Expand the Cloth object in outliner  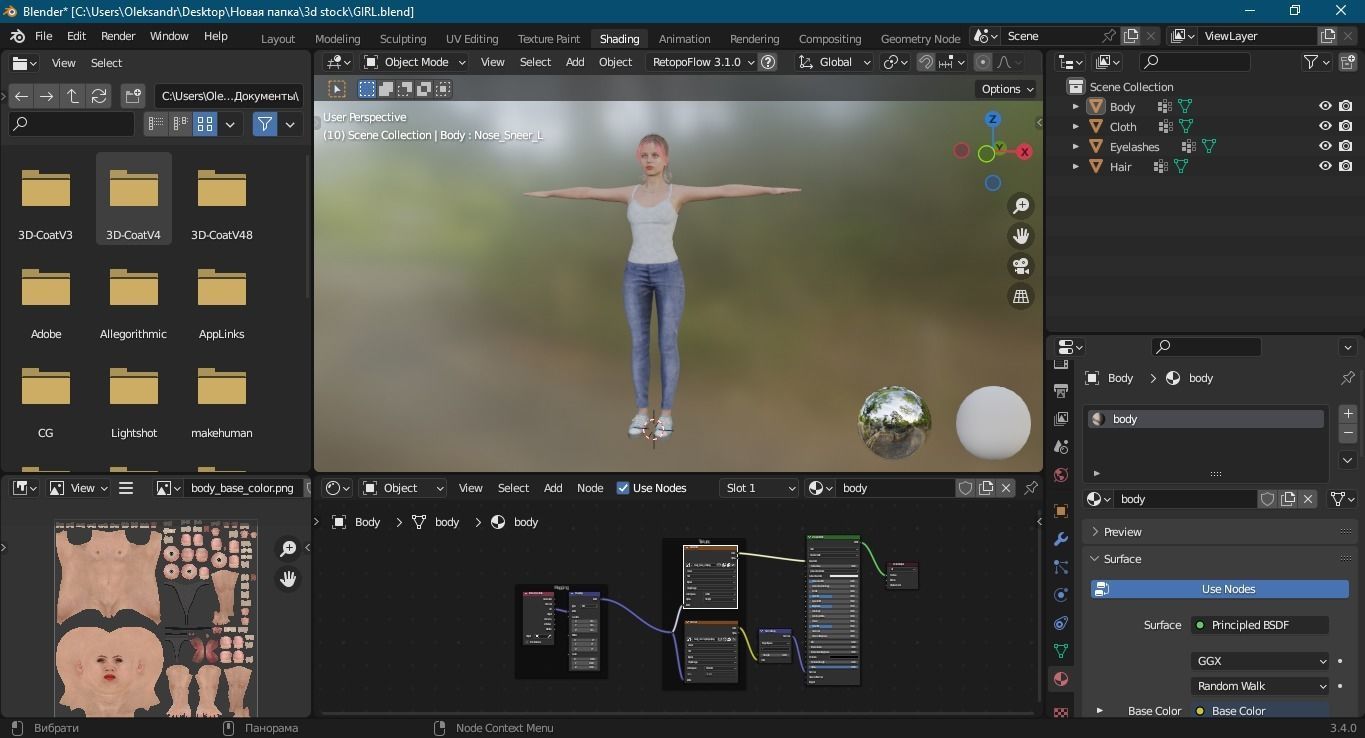tap(1076, 126)
